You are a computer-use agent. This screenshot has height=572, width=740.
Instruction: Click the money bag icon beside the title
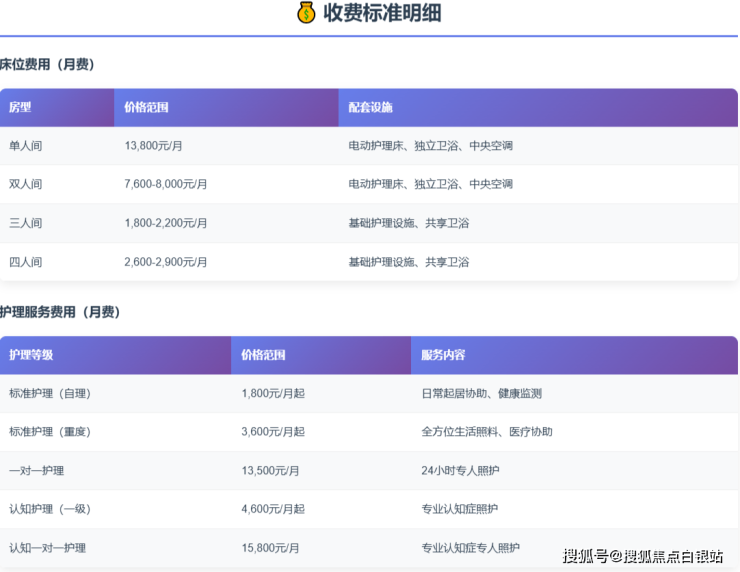(x=306, y=13)
